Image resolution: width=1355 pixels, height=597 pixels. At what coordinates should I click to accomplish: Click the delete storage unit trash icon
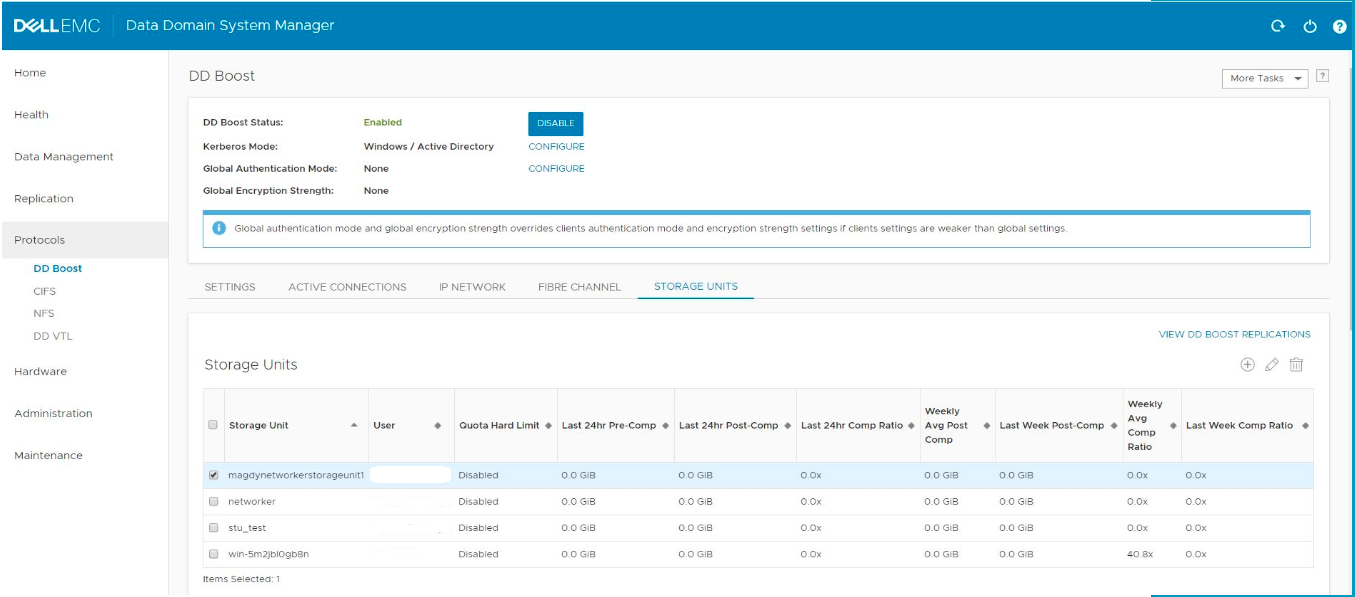1296,365
